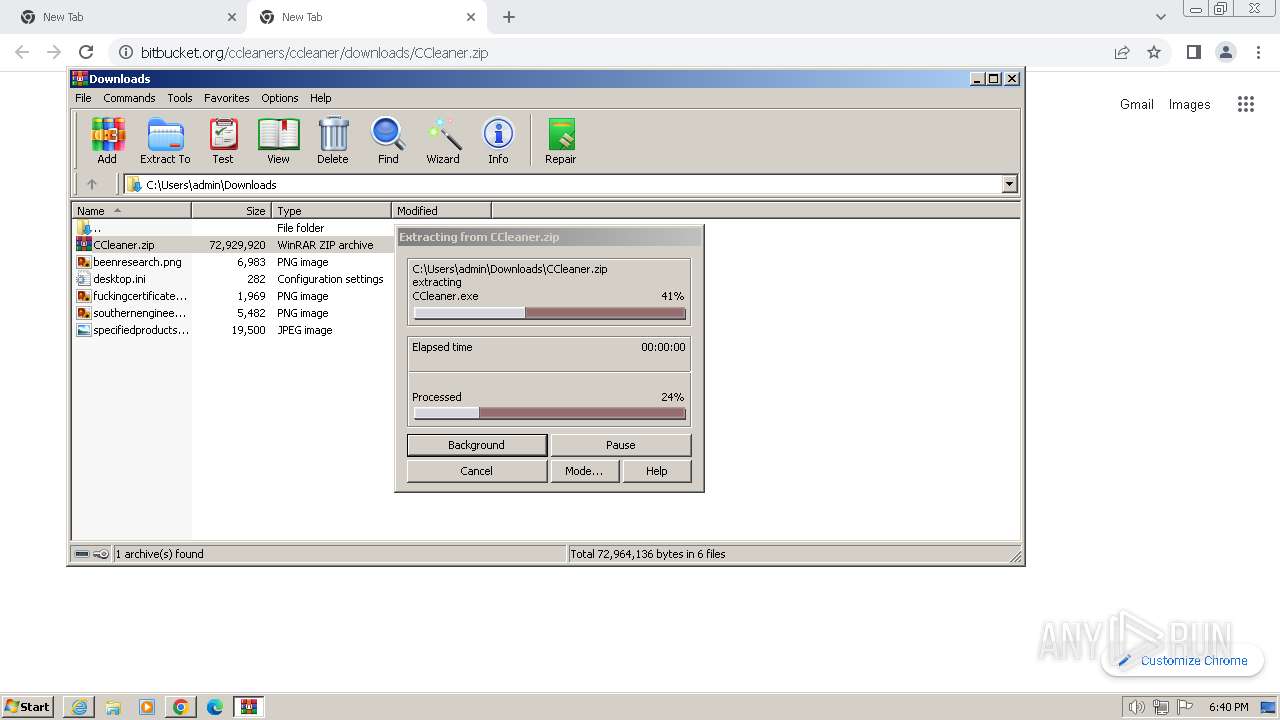Click the Find magnifier icon
This screenshot has height=720, width=1280.
(388, 141)
